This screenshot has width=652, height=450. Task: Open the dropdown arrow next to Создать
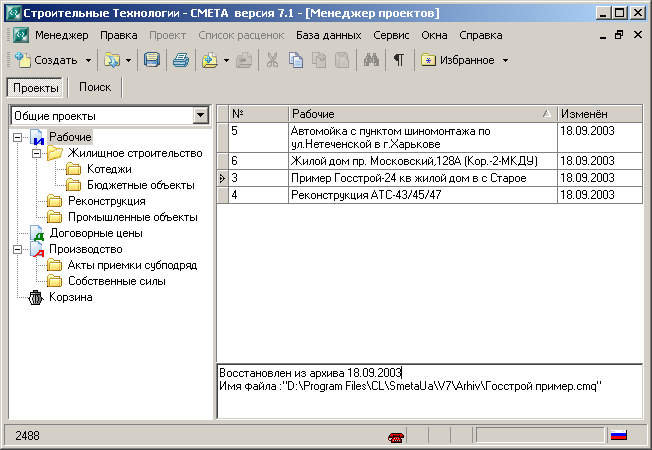tap(88, 61)
